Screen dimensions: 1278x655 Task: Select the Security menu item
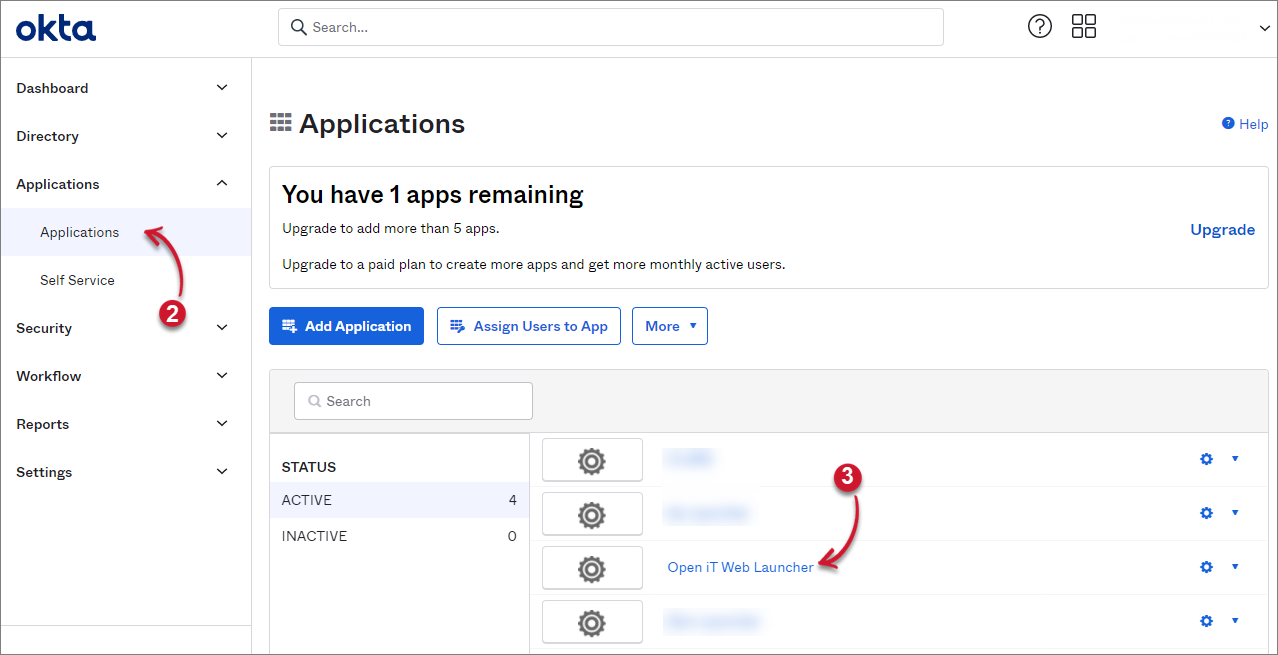44,328
